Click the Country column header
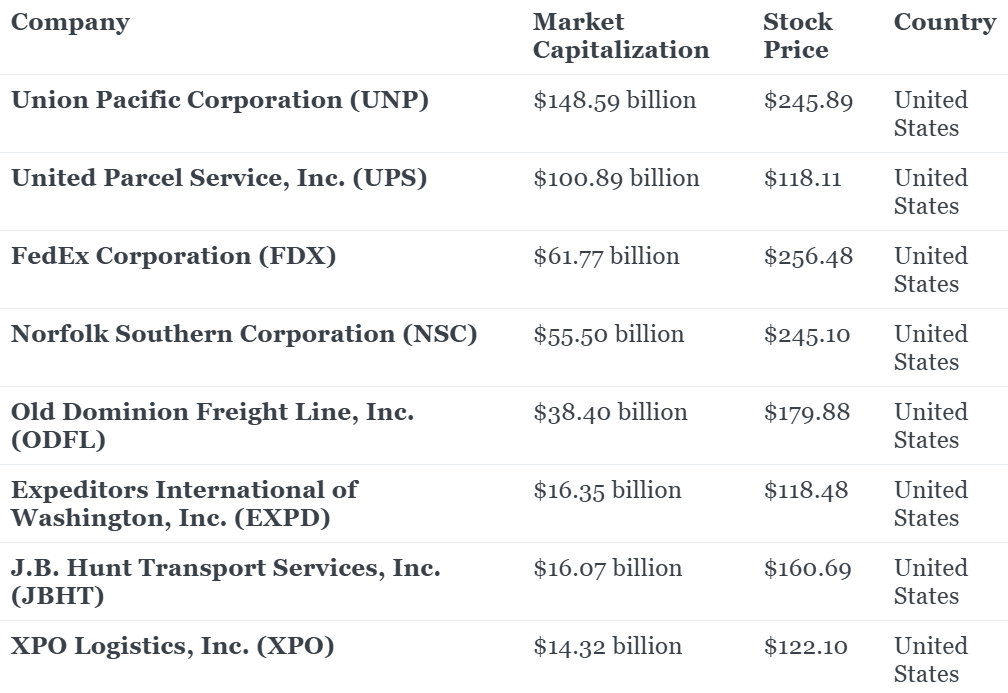 944,23
